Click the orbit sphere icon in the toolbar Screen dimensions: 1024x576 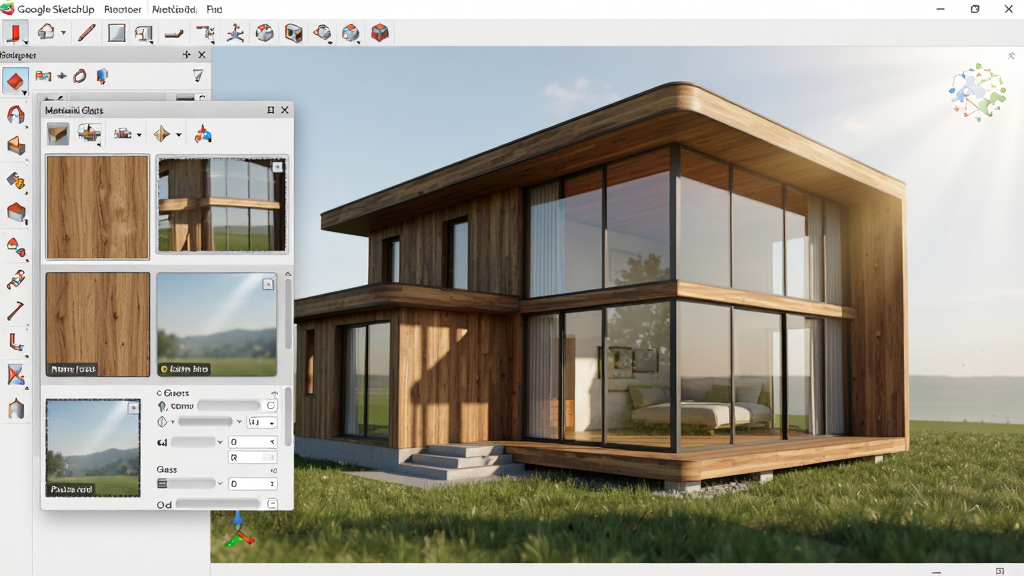(264, 33)
